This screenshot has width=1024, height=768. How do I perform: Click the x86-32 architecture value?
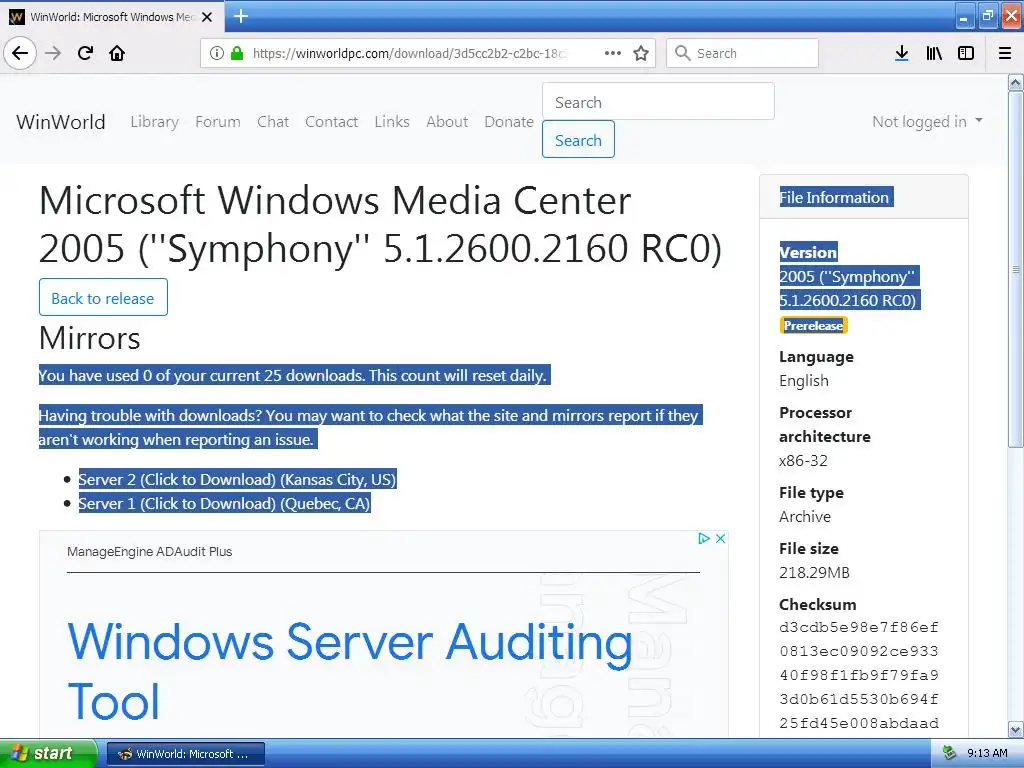803,460
